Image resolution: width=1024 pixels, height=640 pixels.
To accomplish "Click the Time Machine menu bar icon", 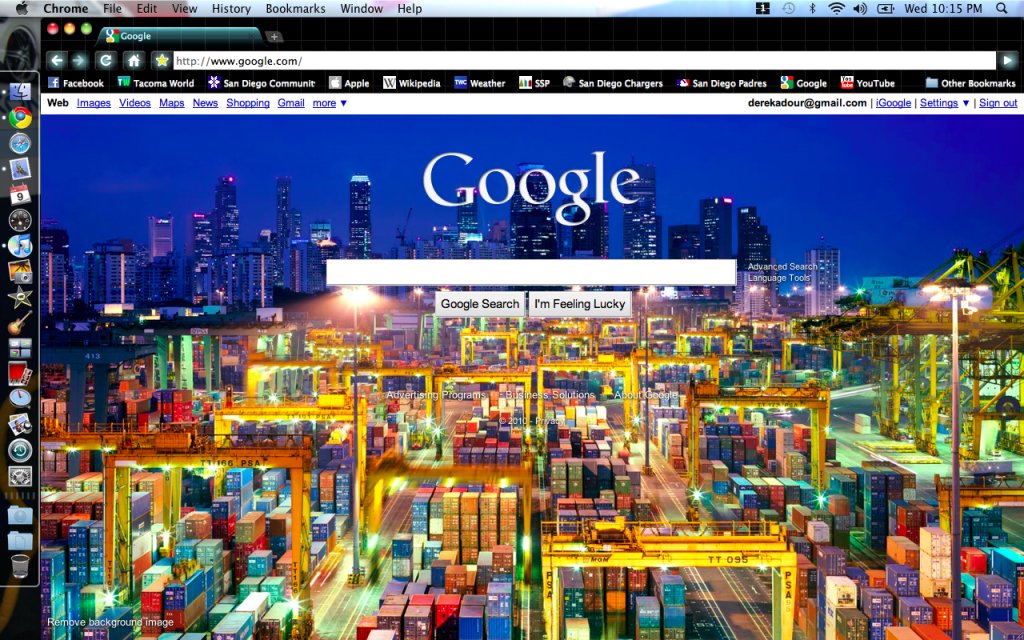I will [x=789, y=8].
